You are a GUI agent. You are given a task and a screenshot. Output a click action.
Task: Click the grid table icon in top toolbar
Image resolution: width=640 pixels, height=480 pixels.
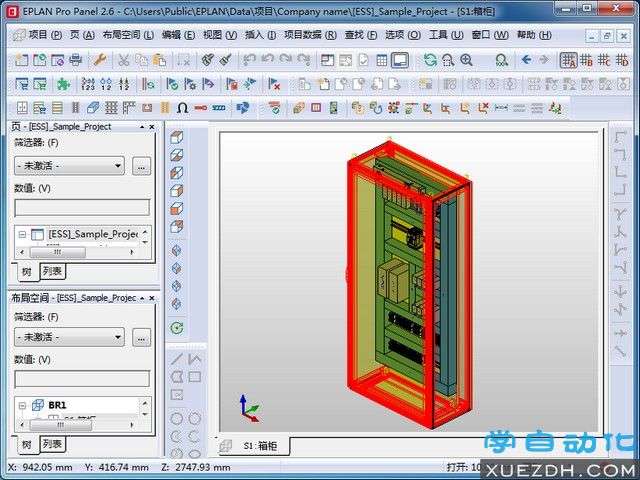click(x=382, y=60)
